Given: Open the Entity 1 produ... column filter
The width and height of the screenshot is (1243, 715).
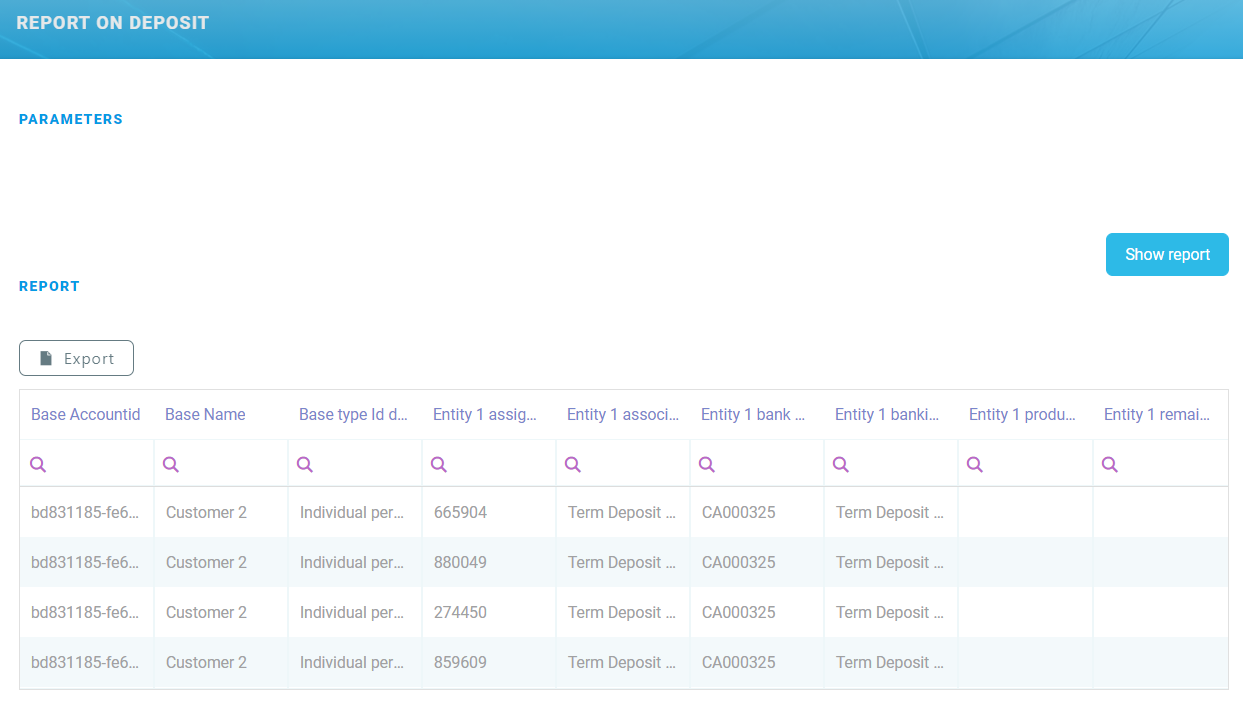Looking at the screenshot, I should point(975,463).
